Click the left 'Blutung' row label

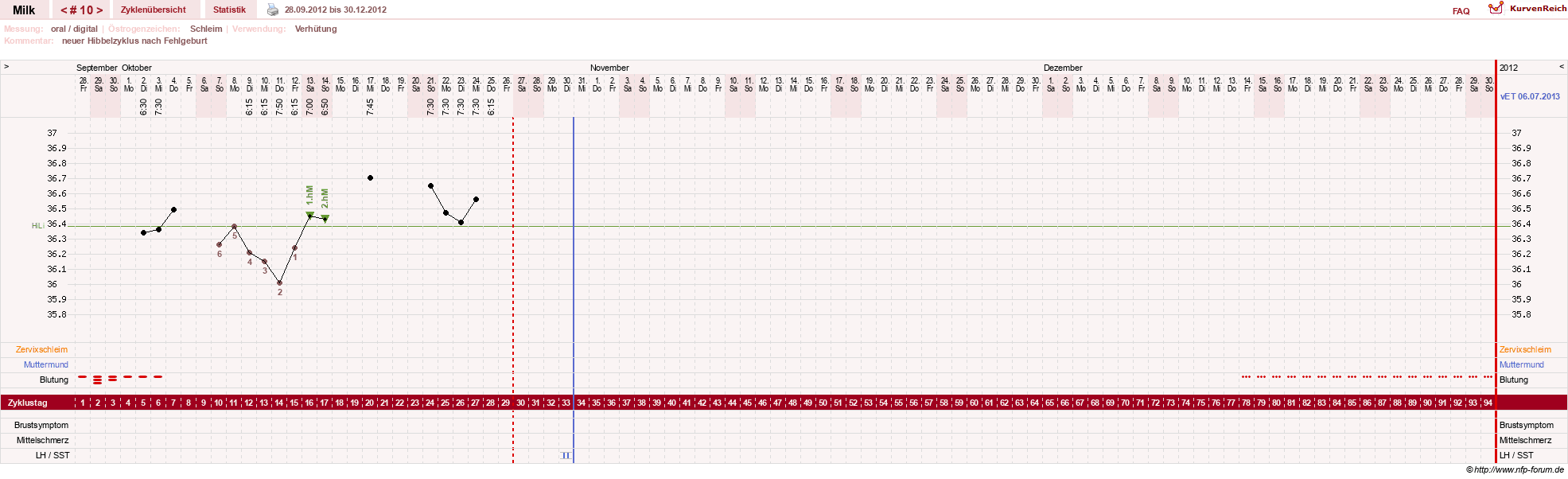tap(54, 380)
